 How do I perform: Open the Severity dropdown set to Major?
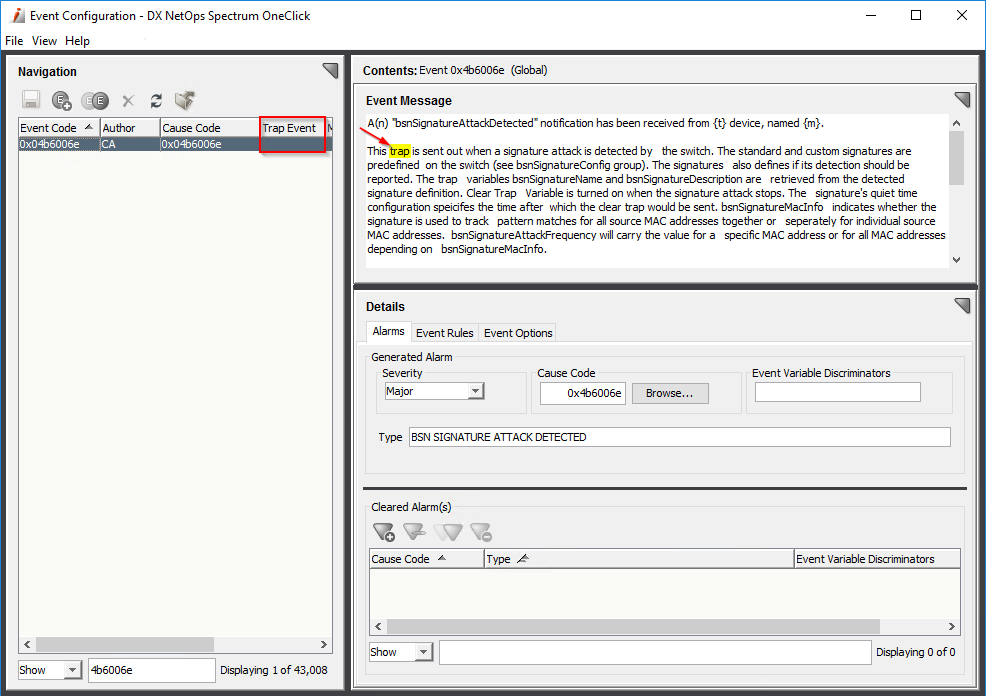(x=434, y=391)
